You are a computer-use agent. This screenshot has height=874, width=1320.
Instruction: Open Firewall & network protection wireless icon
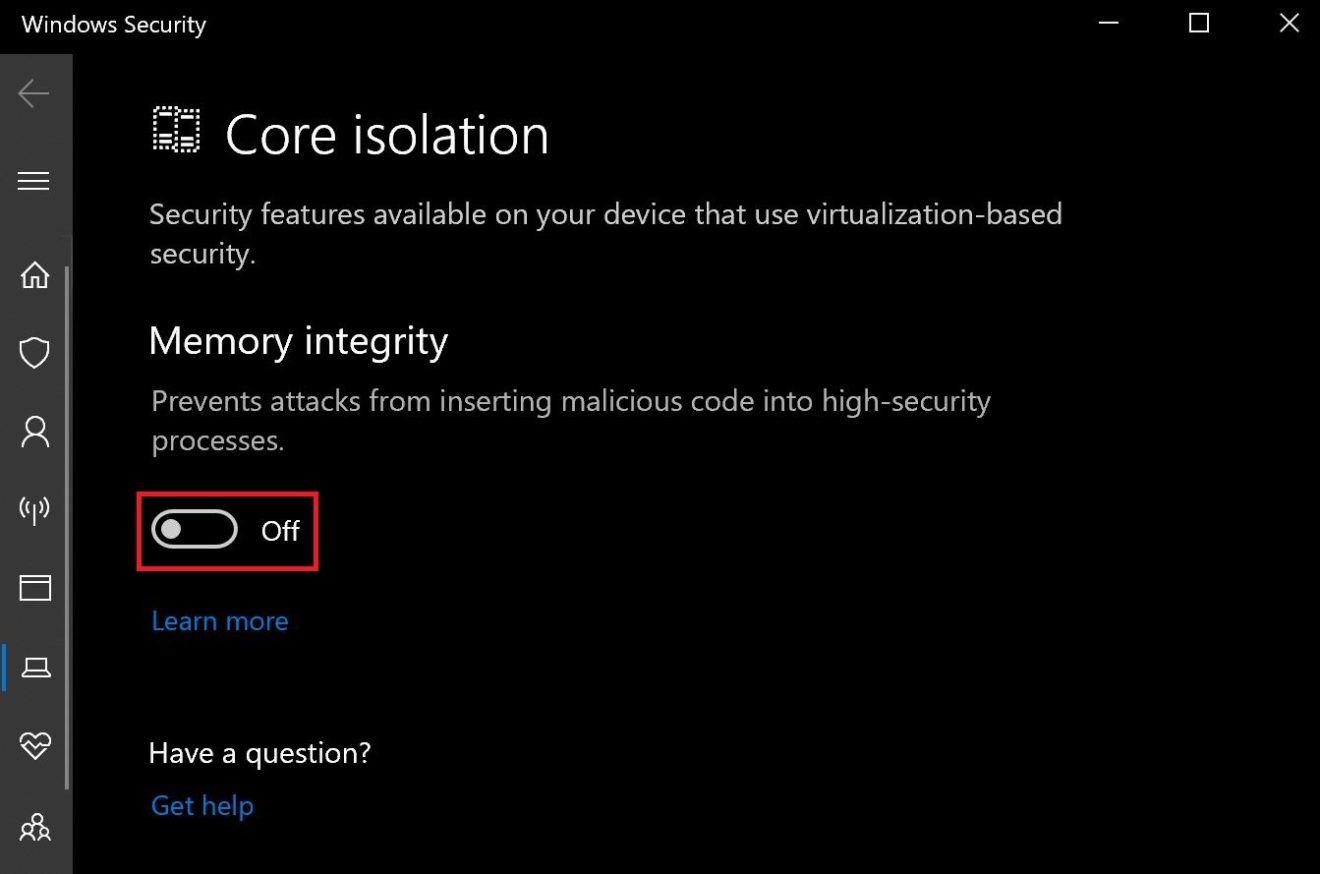click(x=35, y=510)
